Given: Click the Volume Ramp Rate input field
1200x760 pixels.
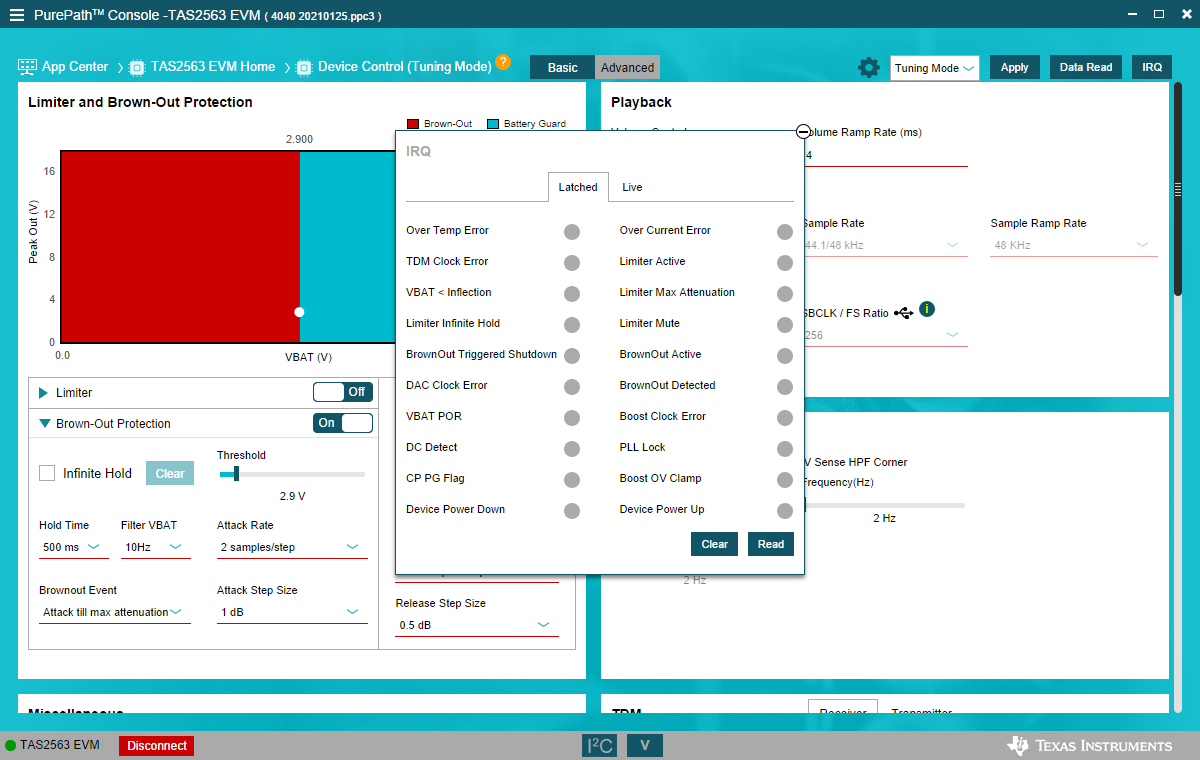Looking at the screenshot, I should point(884,155).
